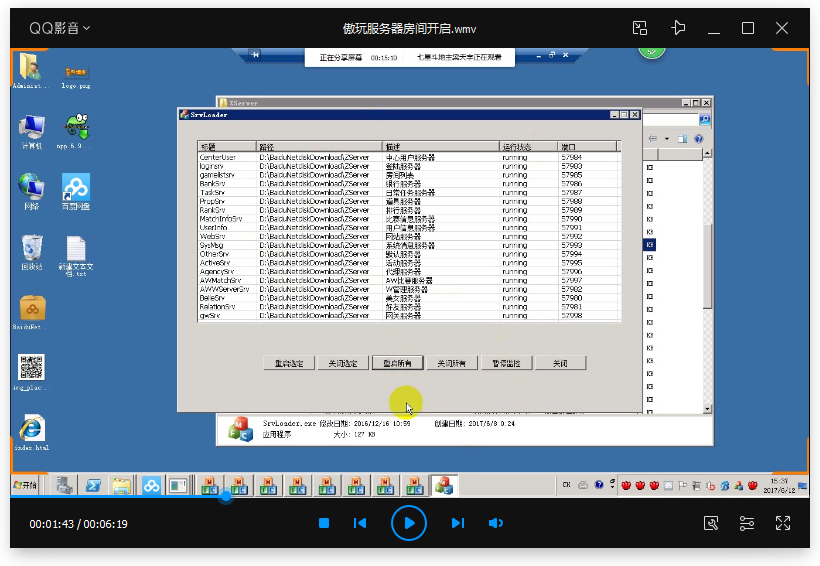Select the gamelistsrv row

pos(408,175)
